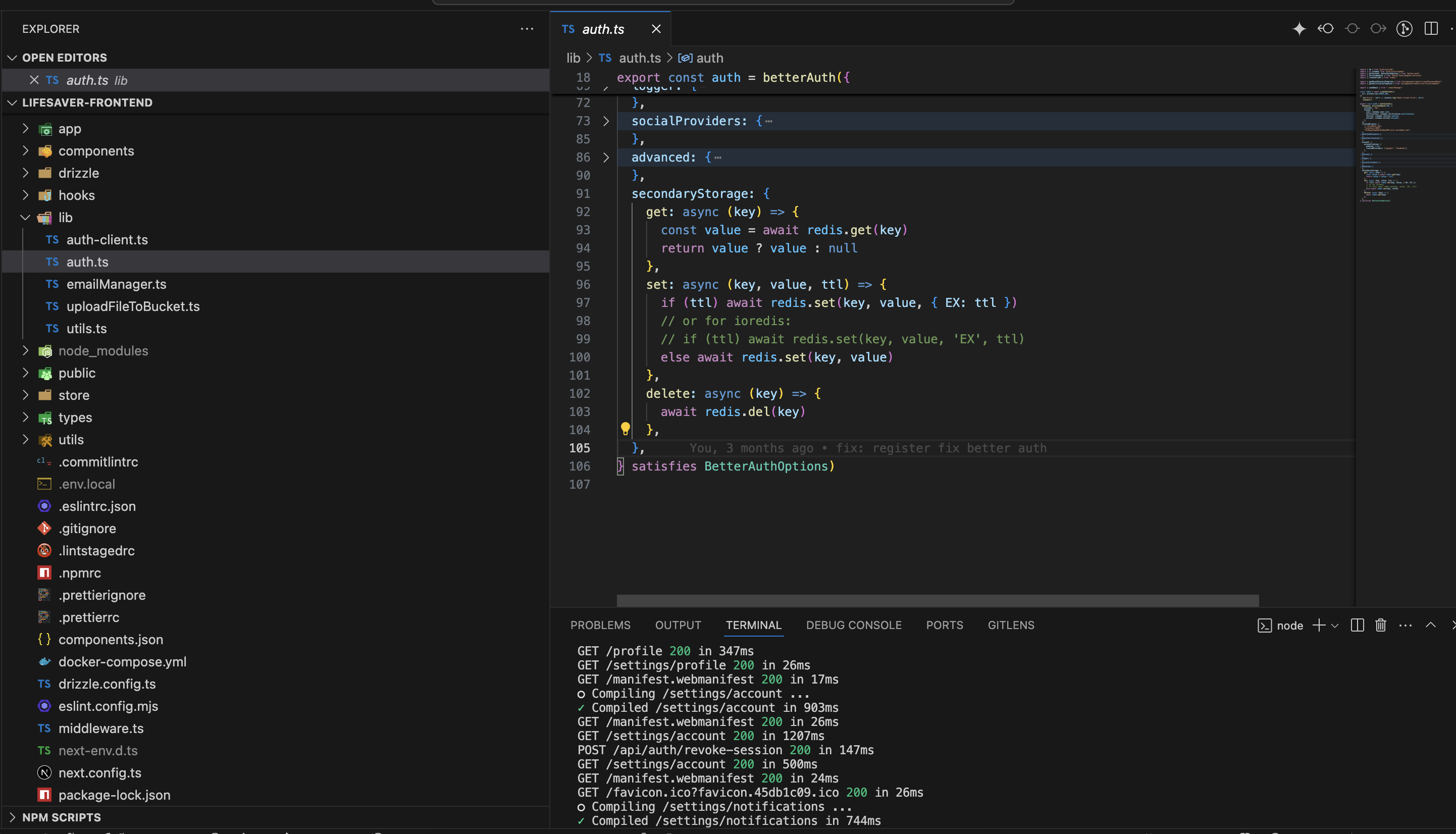
Task: Unfold the advanced block on line 86
Action: pos(606,158)
